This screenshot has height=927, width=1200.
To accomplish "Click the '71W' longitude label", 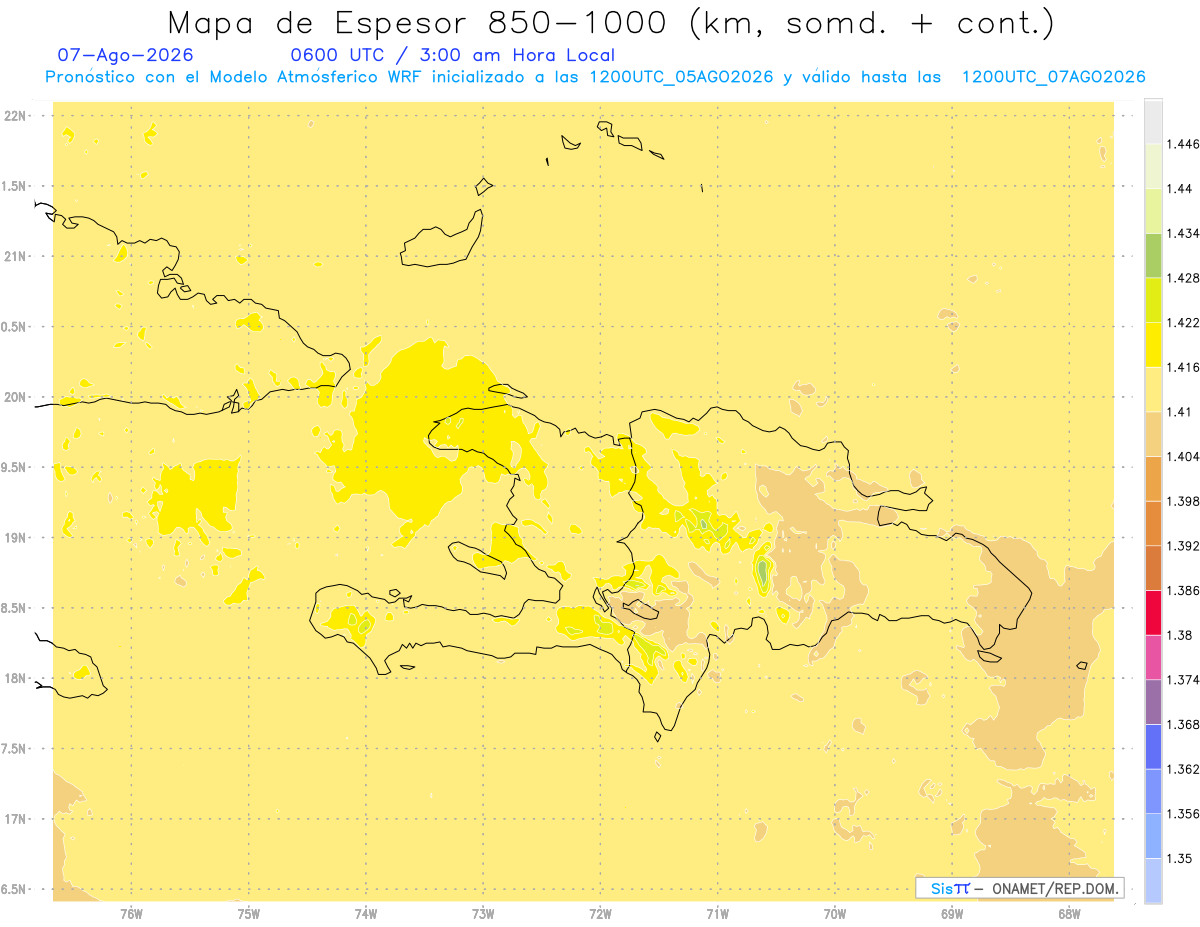I will click(717, 913).
